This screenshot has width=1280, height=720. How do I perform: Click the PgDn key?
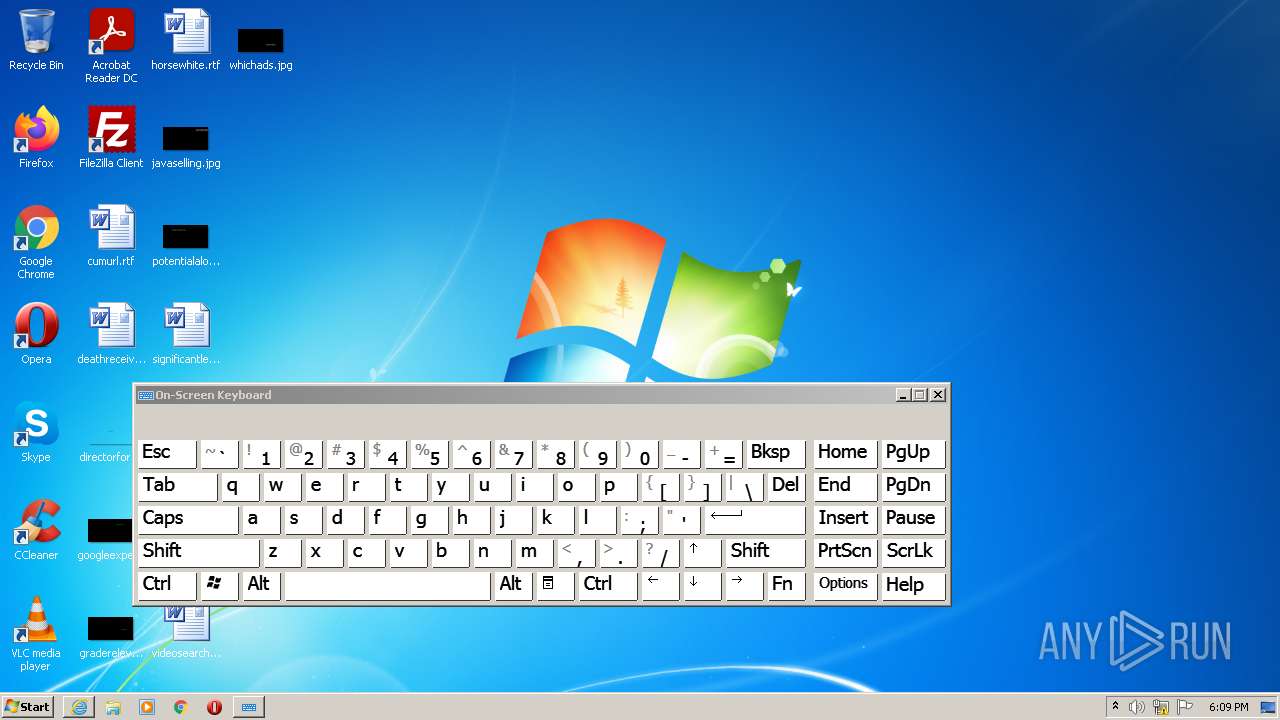[914, 486]
